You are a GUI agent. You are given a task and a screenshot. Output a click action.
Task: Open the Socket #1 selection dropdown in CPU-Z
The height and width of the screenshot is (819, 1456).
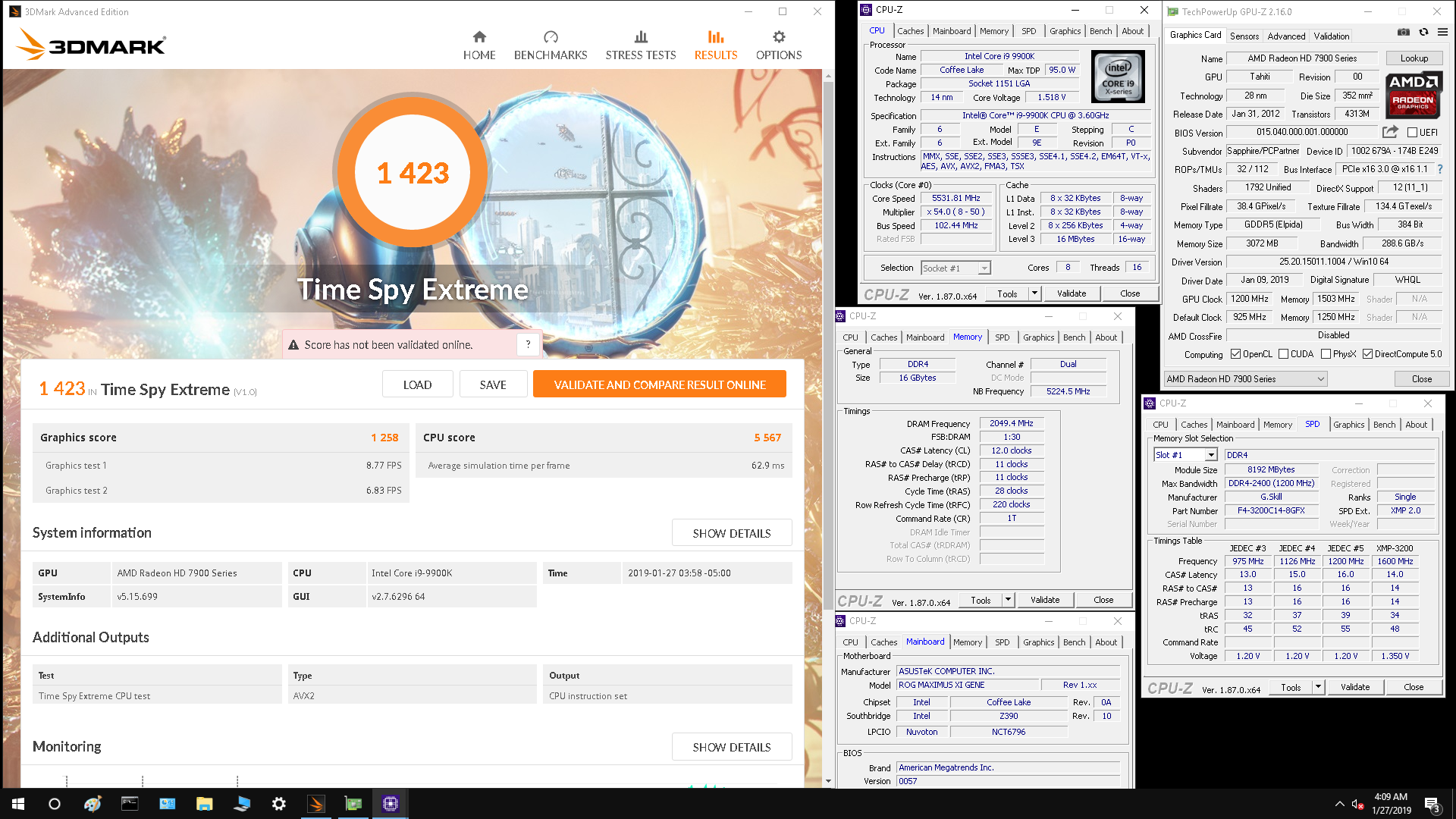click(955, 268)
